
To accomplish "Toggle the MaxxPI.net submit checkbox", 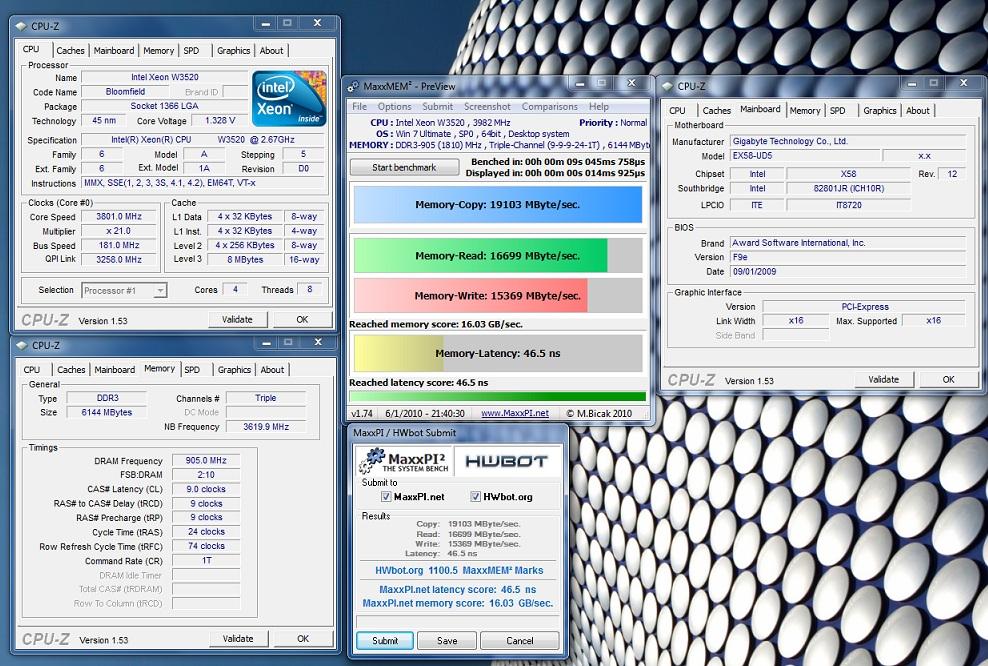I will pyautogui.click(x=386, y=497).
